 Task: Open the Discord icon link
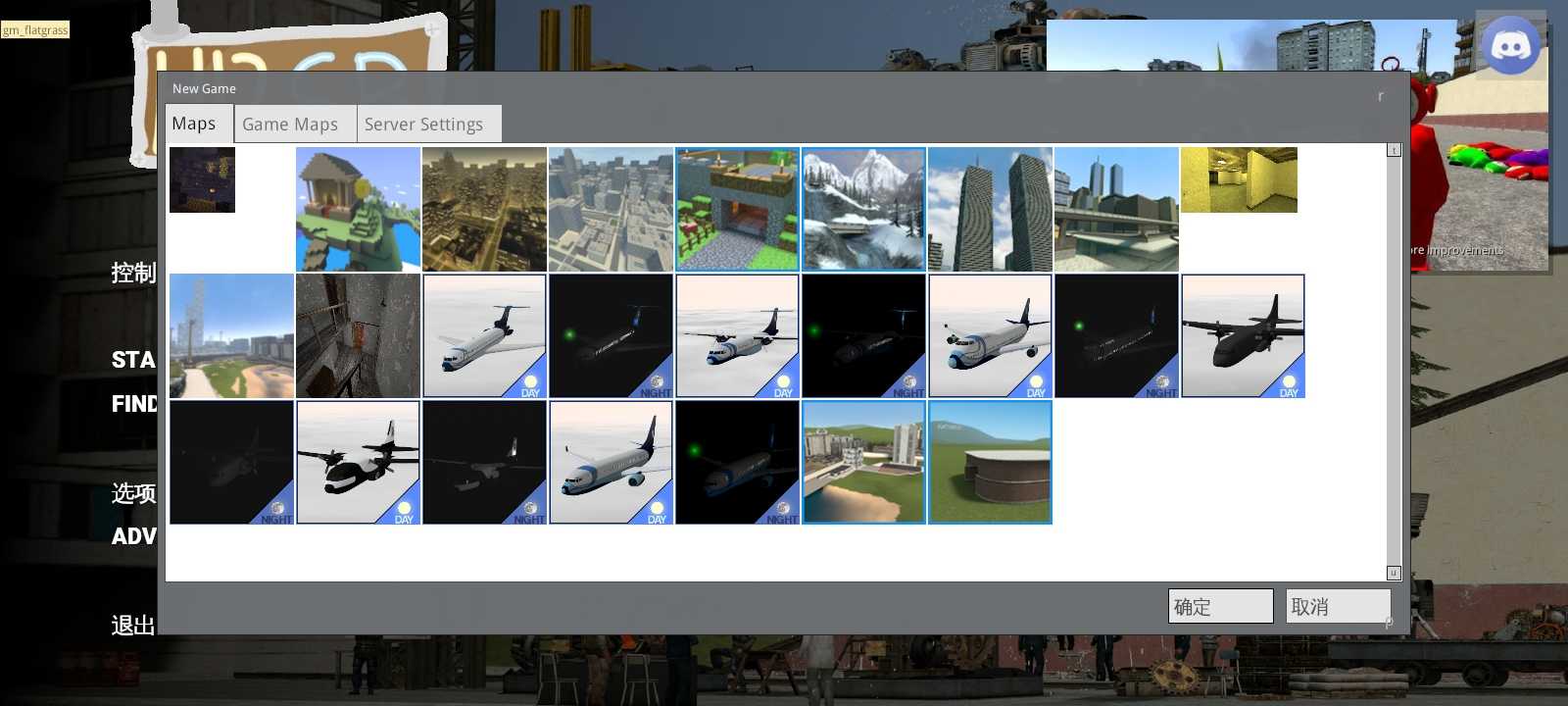pyautogui.click(x=1510, y=45)
